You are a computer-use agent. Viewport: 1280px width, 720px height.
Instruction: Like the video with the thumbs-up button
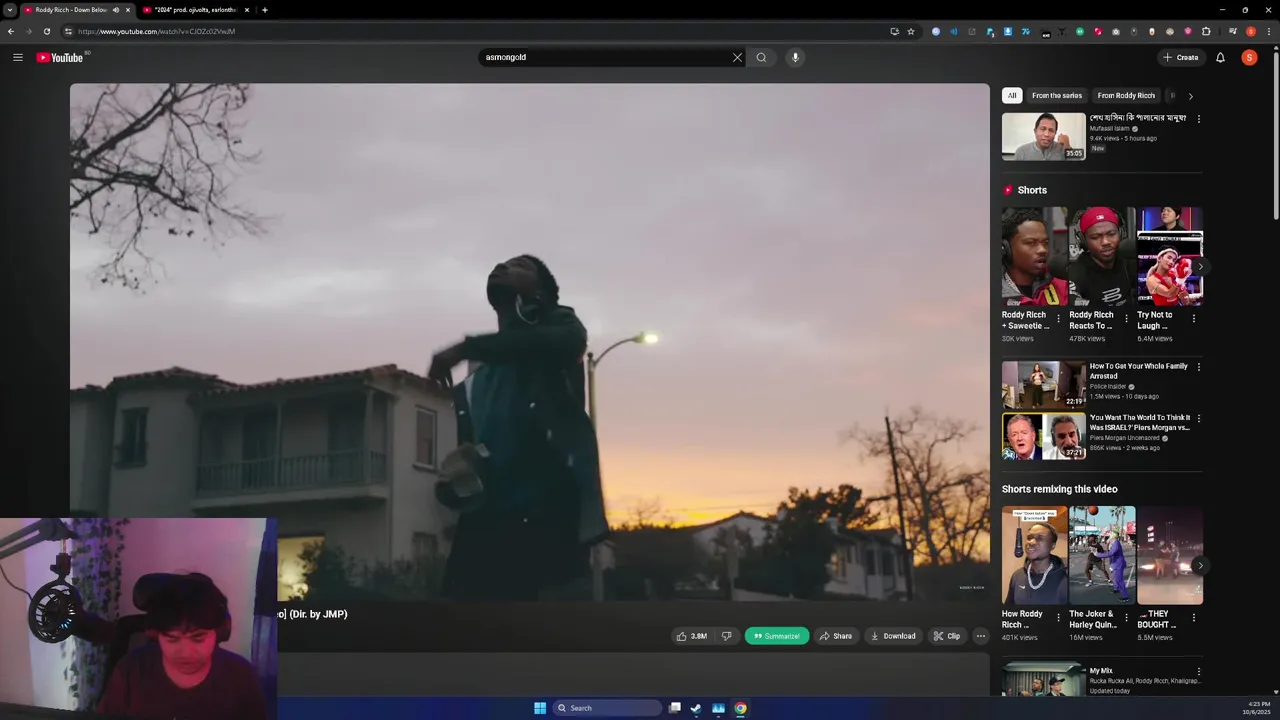click(691, 636)
